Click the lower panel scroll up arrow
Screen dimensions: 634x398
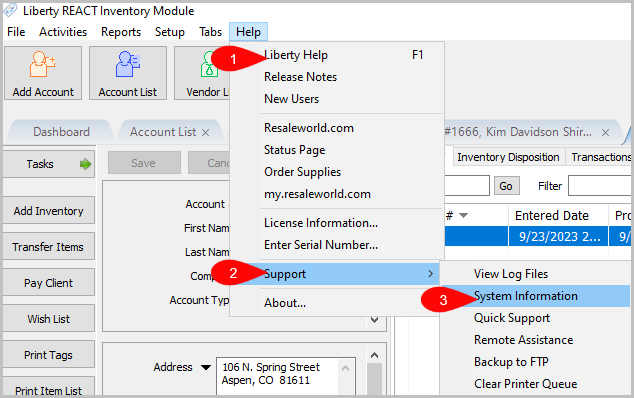[374, 355]
